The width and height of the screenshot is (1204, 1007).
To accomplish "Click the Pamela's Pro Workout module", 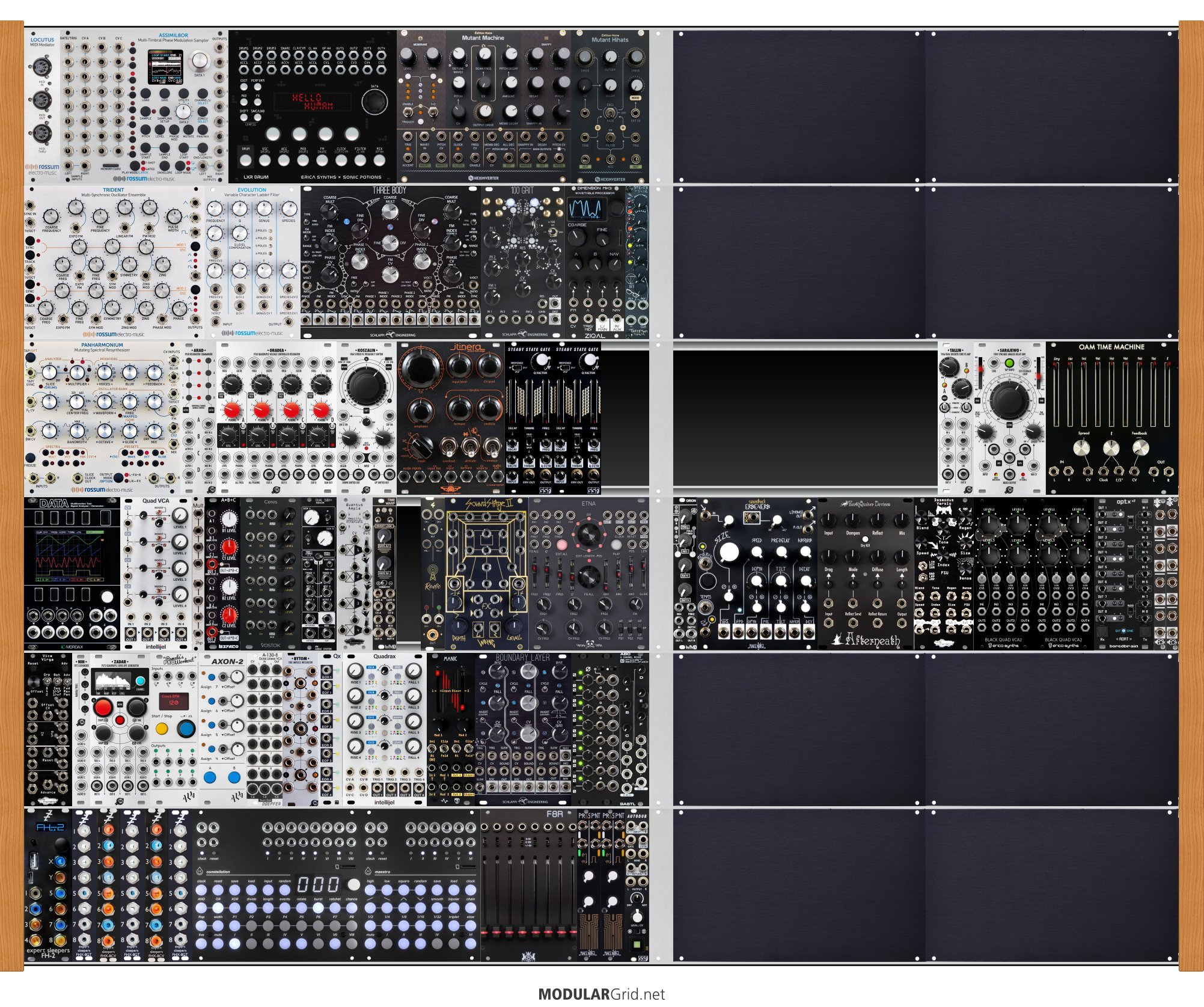I will point(174,730).
